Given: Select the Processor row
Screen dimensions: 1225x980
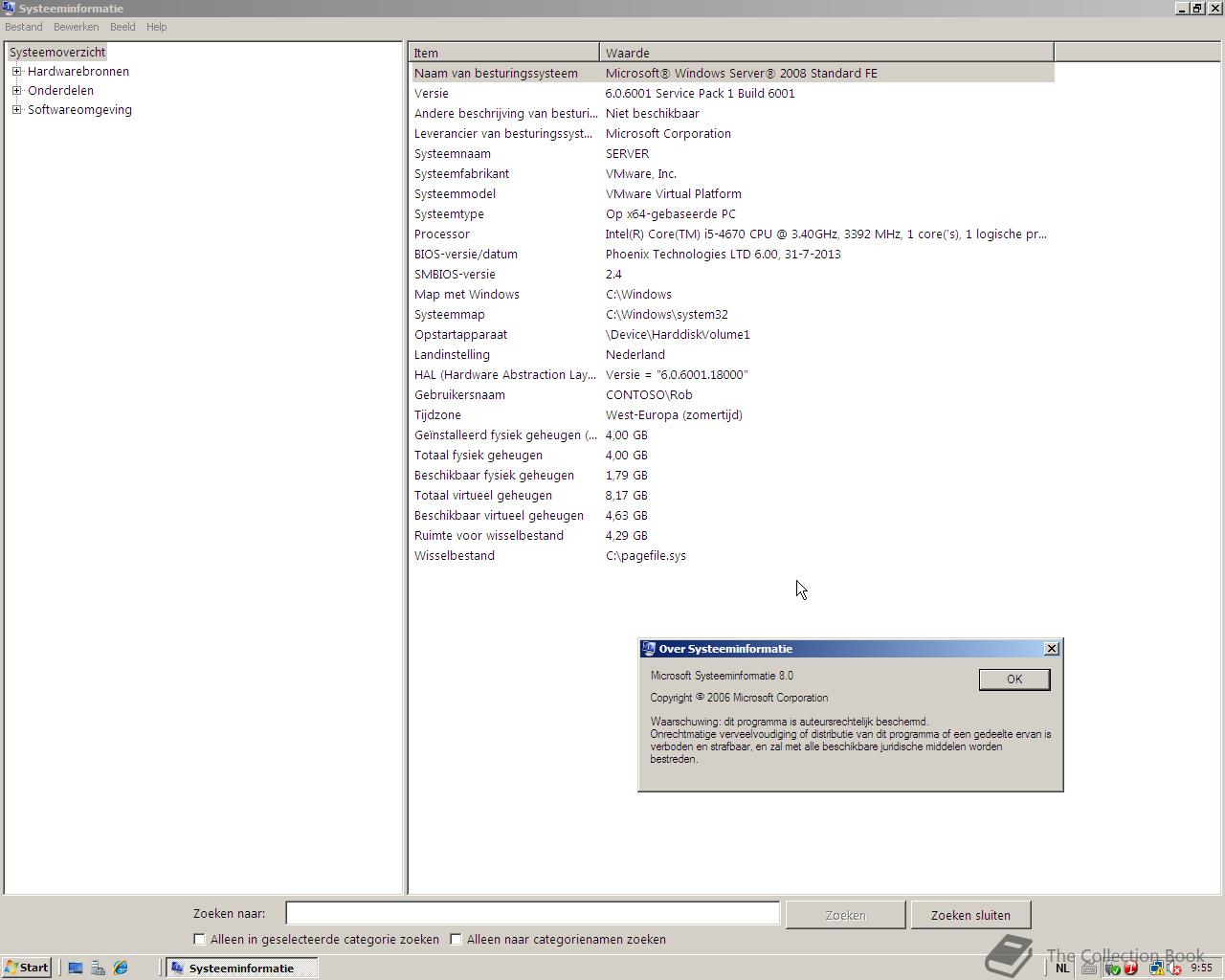Looking at the screenshot, I should [732, 234].
